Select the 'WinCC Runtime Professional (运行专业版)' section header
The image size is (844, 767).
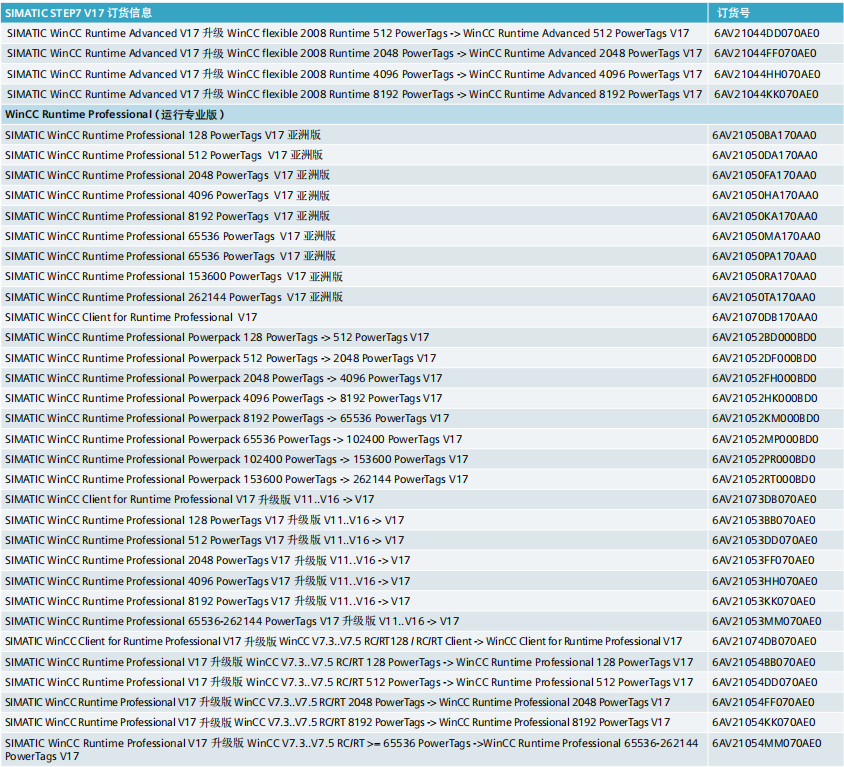[115, 114]
